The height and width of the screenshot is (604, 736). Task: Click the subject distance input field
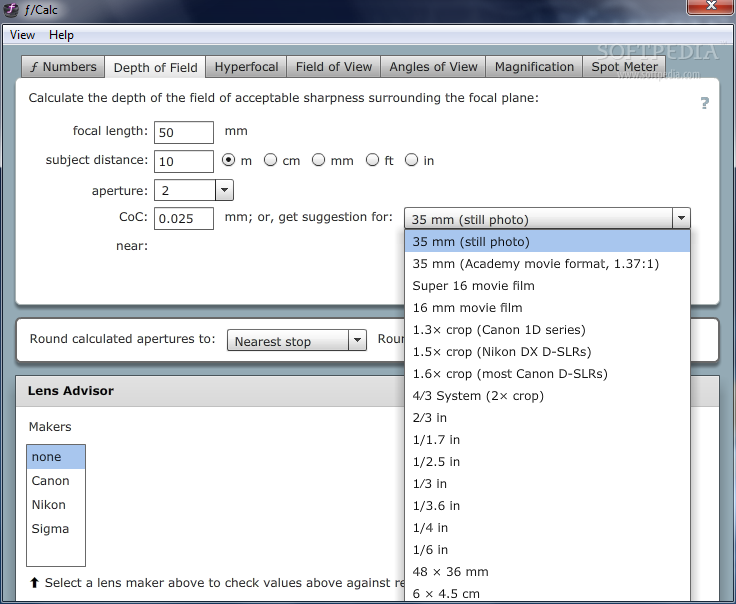click(x=184, y=161)
